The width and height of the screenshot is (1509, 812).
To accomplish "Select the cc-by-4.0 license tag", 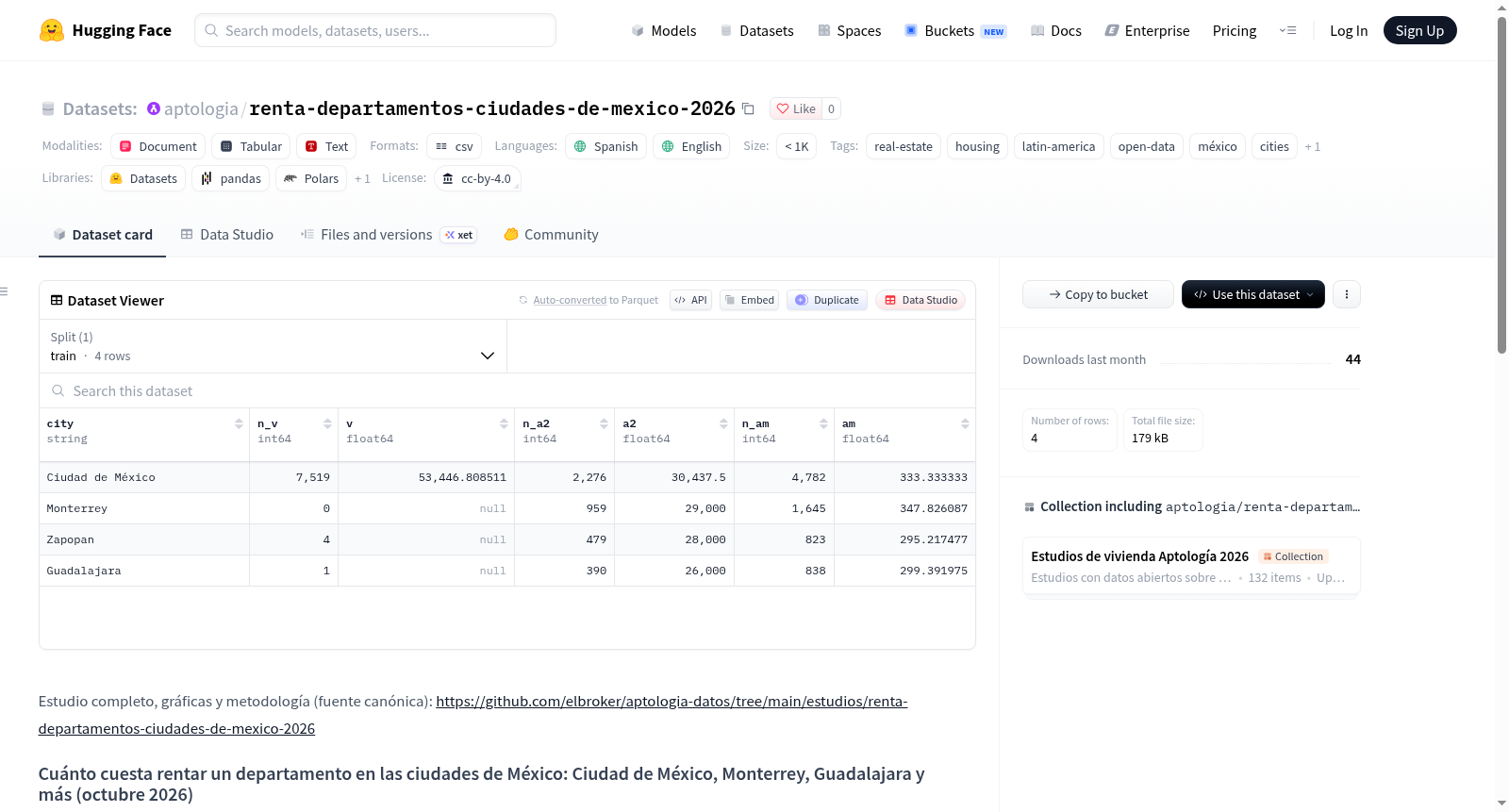I will pos(477,179).
